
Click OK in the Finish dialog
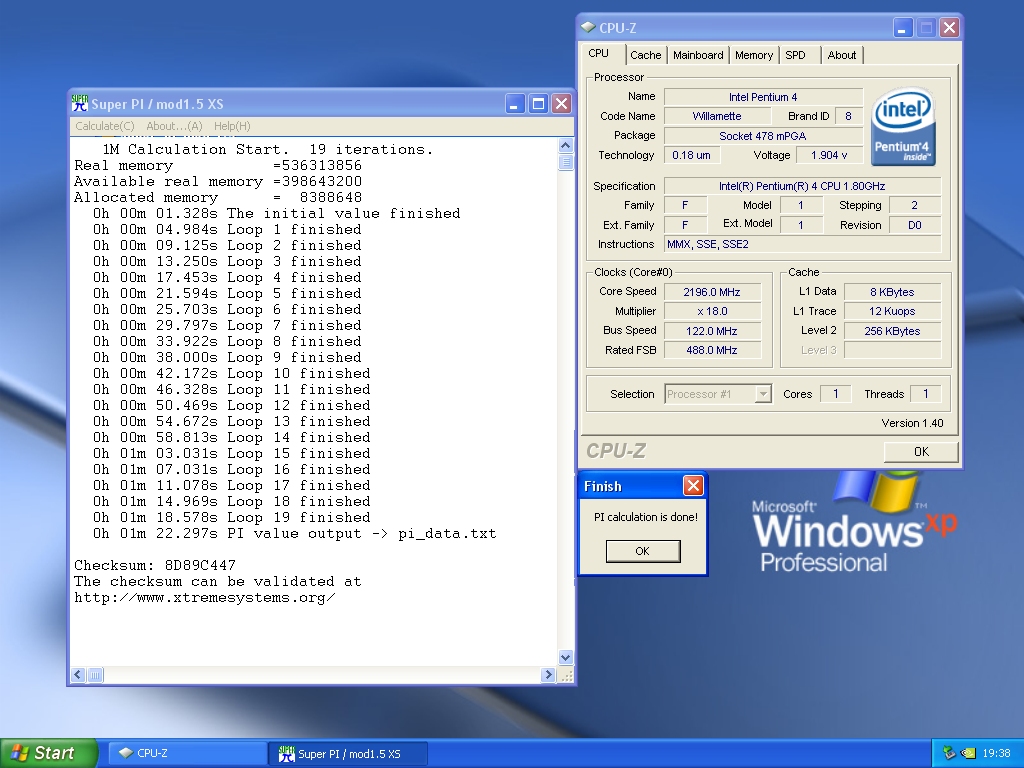[x=643, y=551]
